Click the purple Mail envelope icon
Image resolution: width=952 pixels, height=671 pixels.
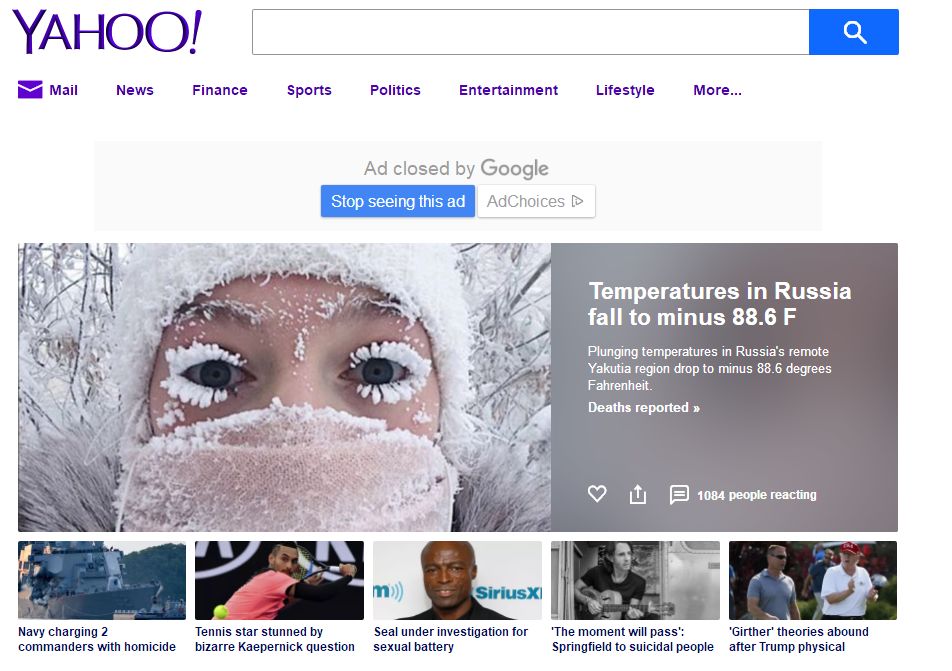point(30,90)
